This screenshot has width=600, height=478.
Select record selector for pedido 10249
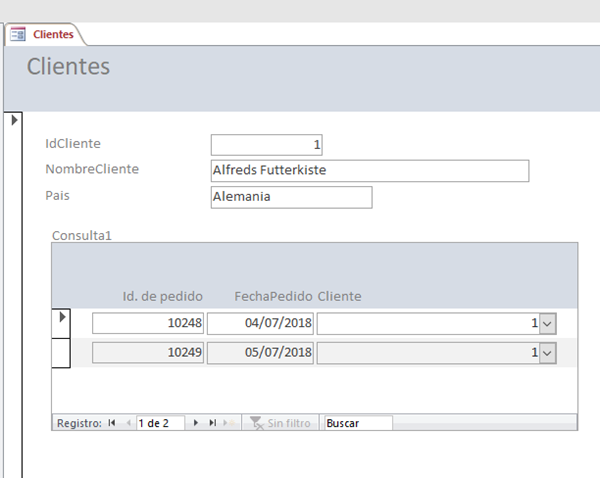click(62, 352)
